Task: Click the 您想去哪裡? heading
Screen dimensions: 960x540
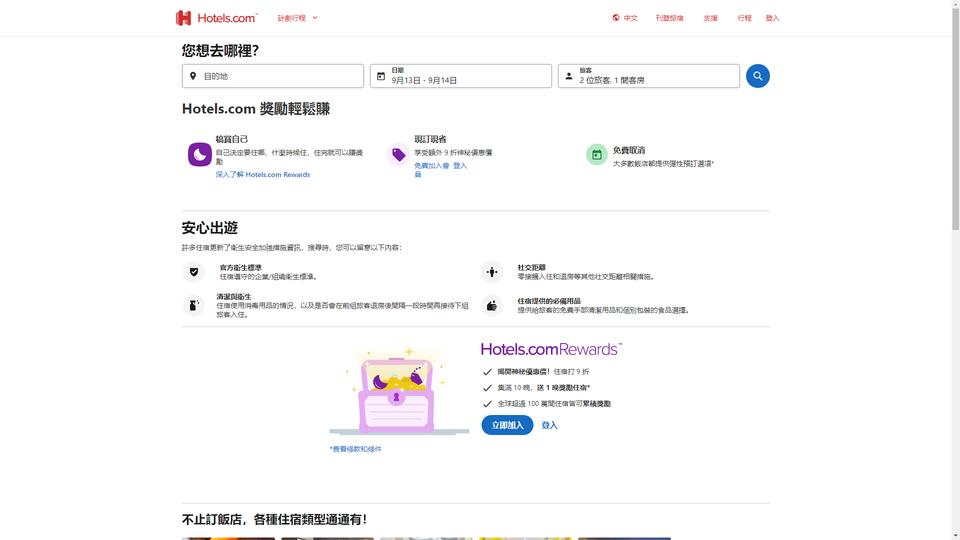Action: click(220, 51)
